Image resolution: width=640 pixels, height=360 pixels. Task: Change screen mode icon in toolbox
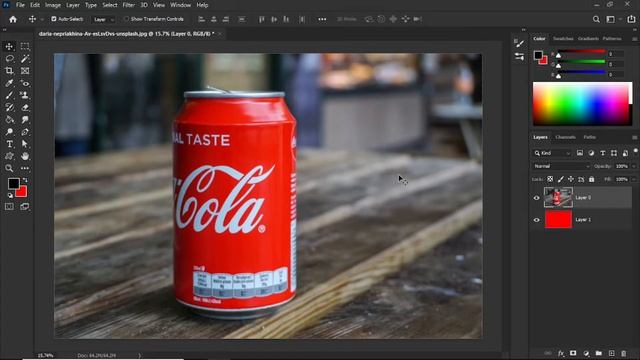(25, 207)
